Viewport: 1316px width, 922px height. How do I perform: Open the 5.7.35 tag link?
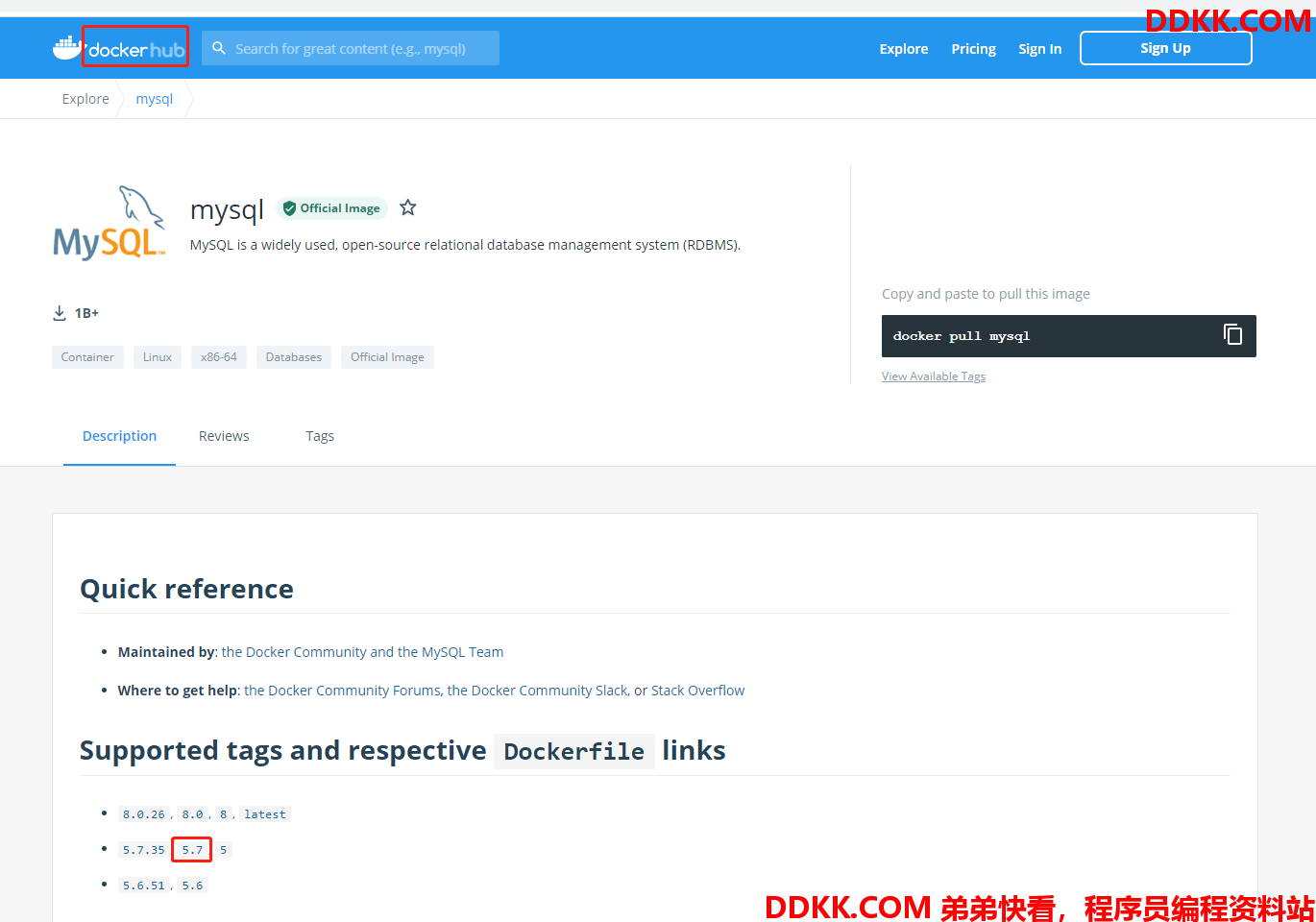[x=144, y=850]
